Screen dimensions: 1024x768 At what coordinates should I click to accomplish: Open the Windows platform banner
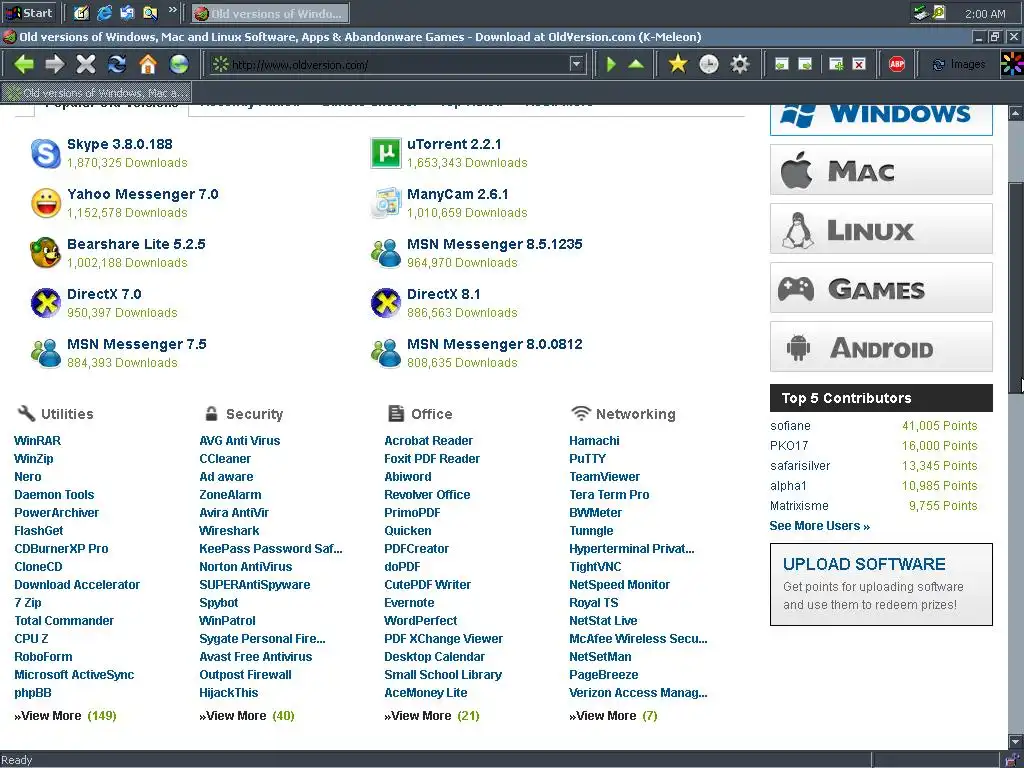tap(881, 120)
